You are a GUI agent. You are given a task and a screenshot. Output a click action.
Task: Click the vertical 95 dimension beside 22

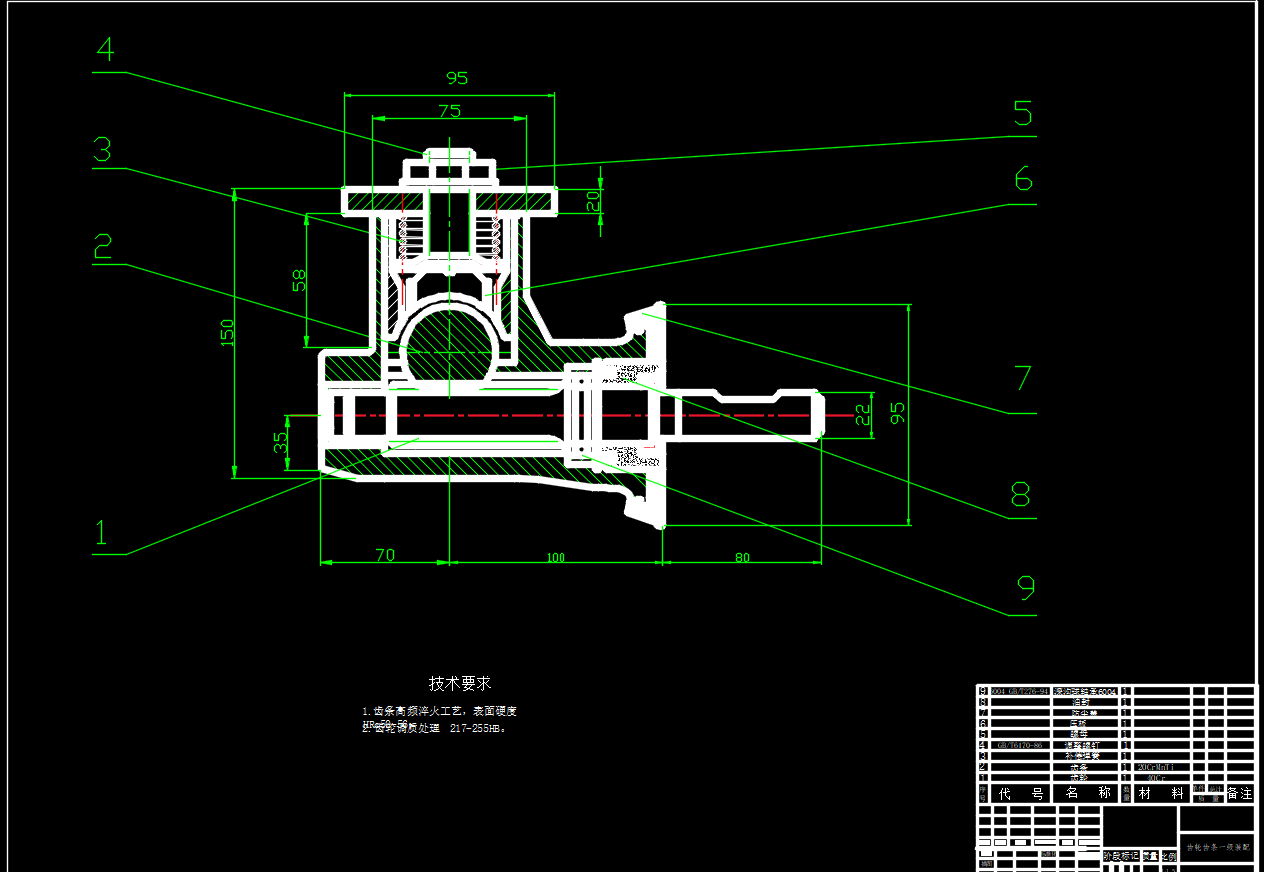897,414
